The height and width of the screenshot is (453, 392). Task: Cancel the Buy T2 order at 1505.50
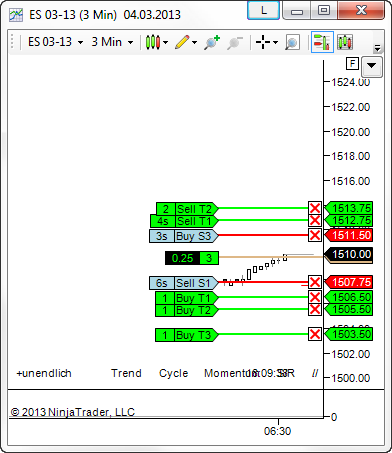pyautogui.click(x=315, y=309)
